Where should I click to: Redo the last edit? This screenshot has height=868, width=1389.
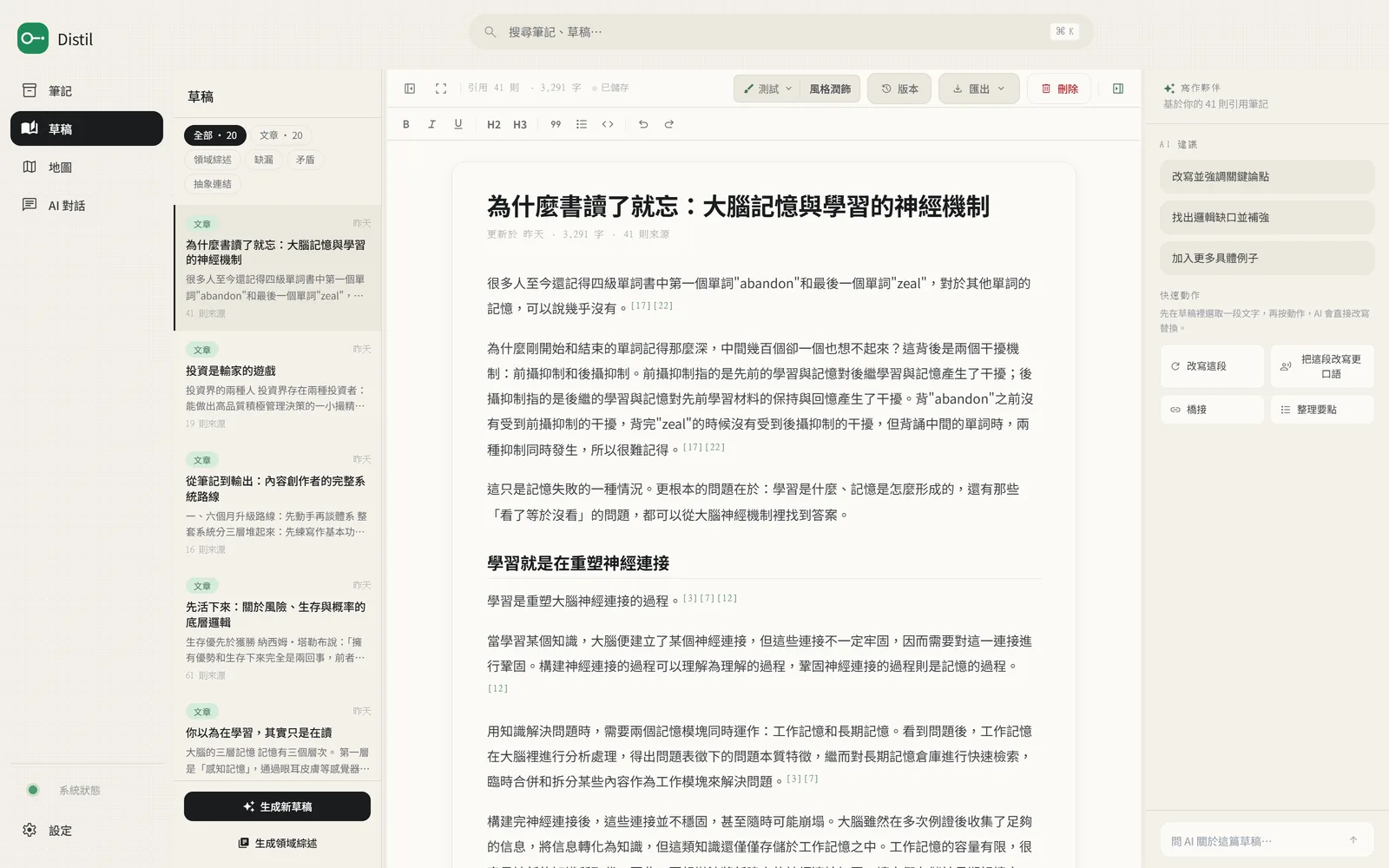[669, 124]
